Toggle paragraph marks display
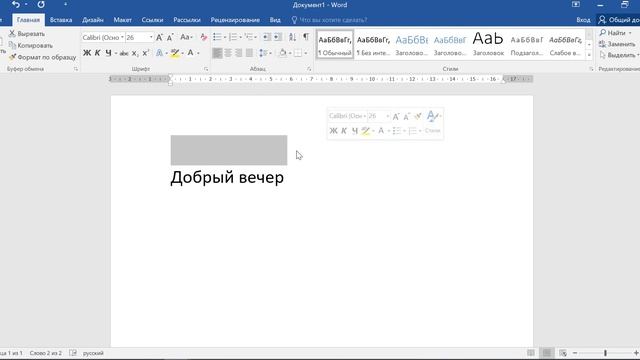 306,37
